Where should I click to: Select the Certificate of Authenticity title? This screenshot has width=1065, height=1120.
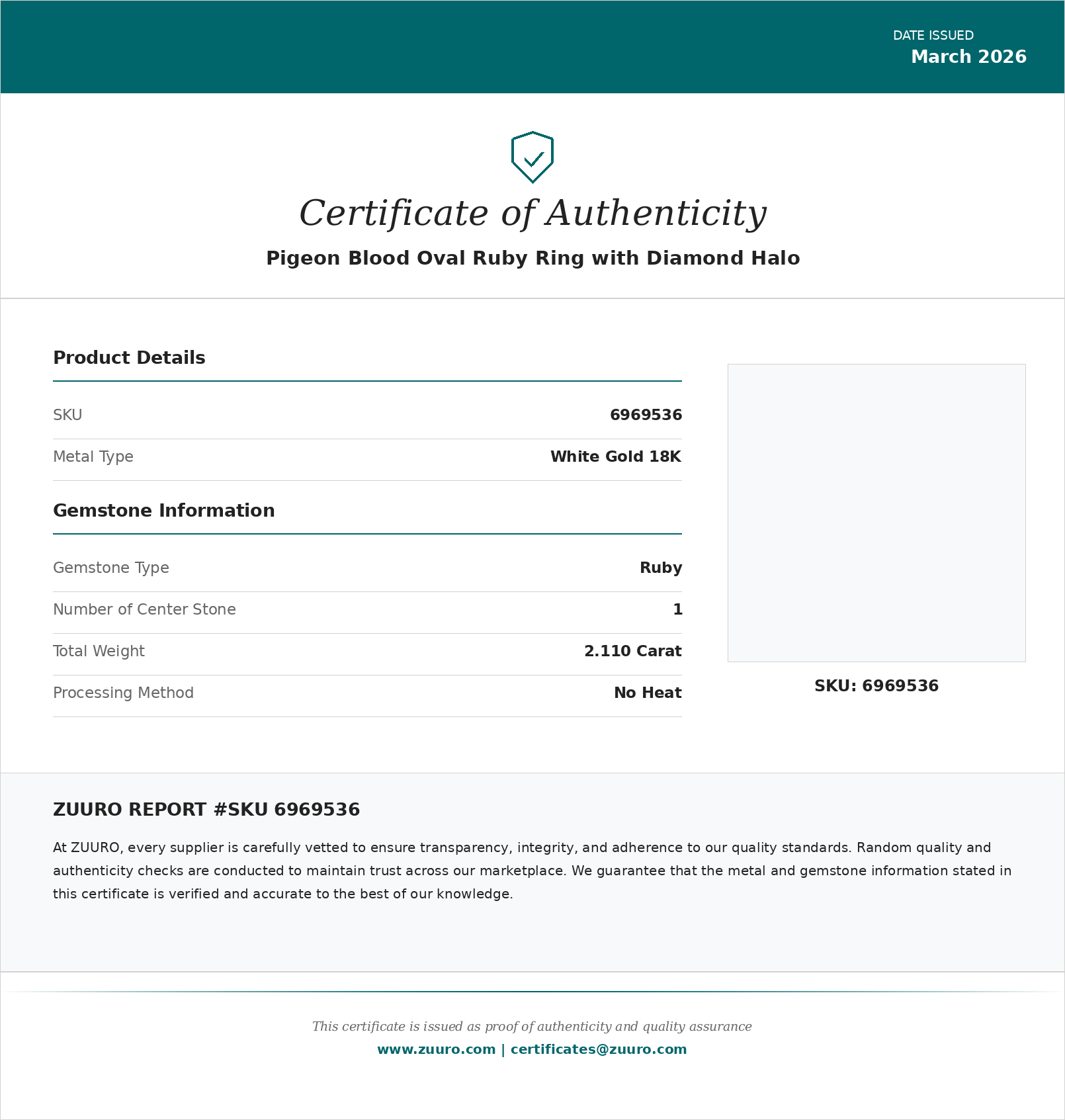(532, 213)
